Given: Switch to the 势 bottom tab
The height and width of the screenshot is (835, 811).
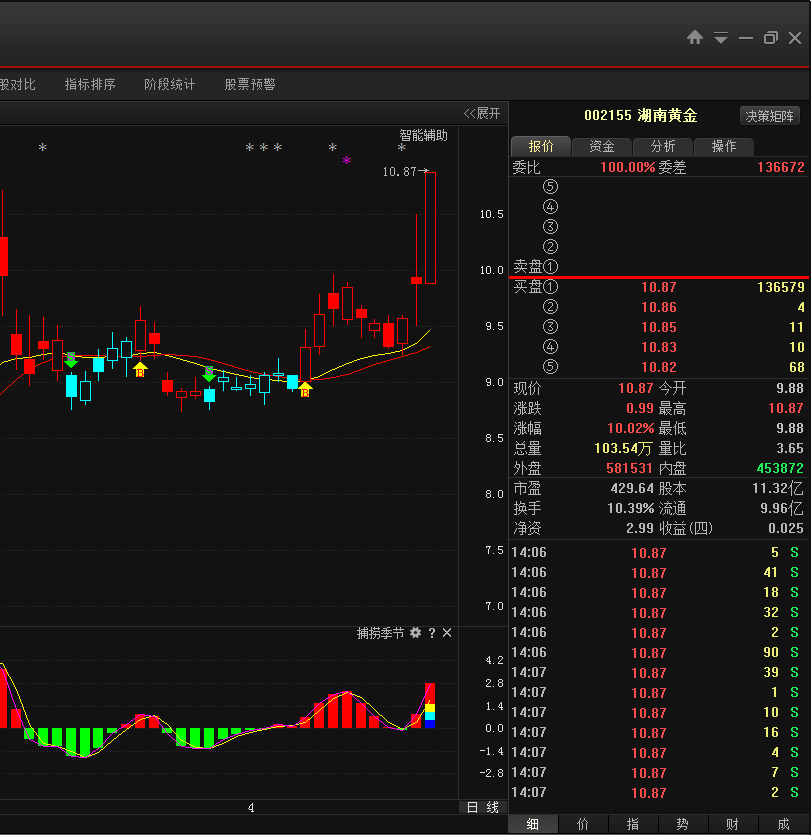Looking at the screenshot, I should pos(682,824).
